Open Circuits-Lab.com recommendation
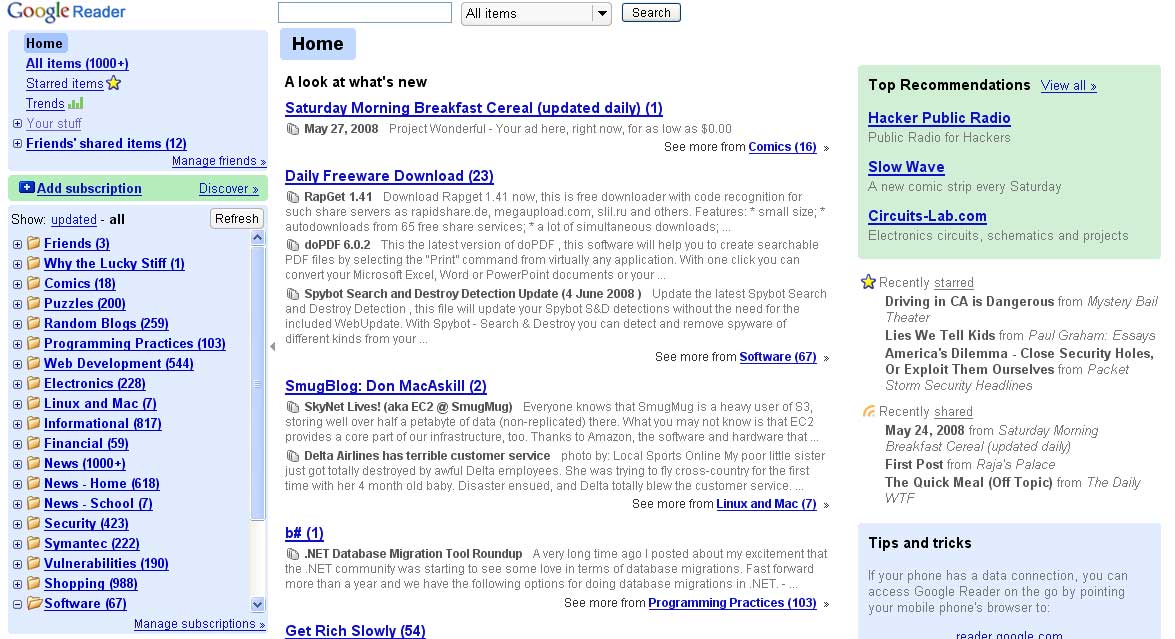This screenshot has width=1175, height=639. click(927, 216)
